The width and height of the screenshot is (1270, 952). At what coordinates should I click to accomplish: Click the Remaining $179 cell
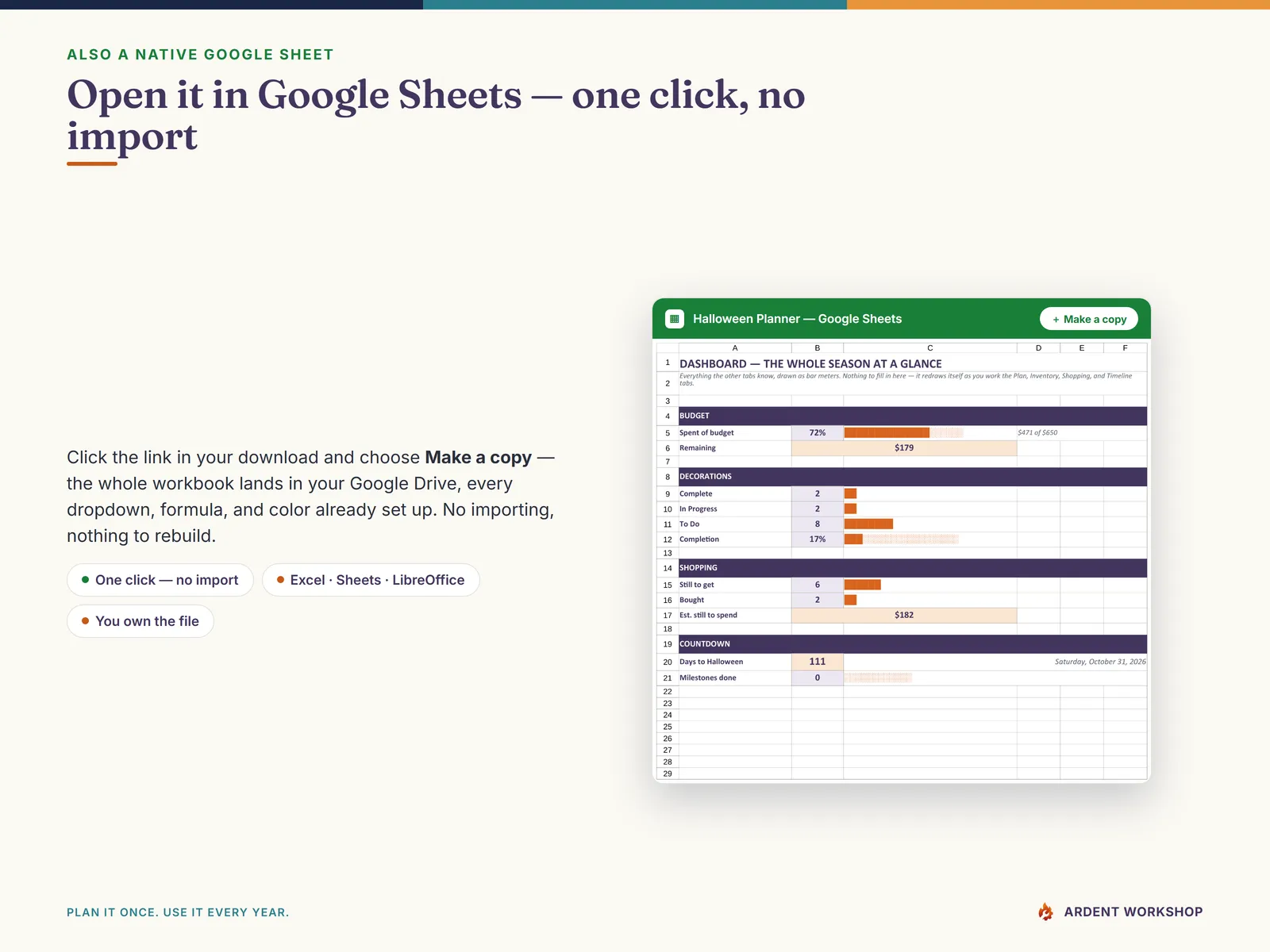904,448
